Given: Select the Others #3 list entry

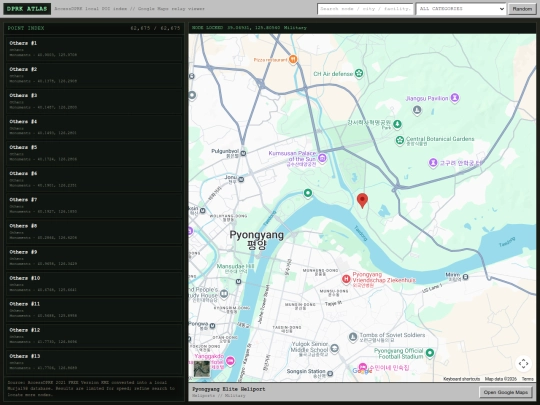Looking at the screenshot, I should (x=94, y=101).
